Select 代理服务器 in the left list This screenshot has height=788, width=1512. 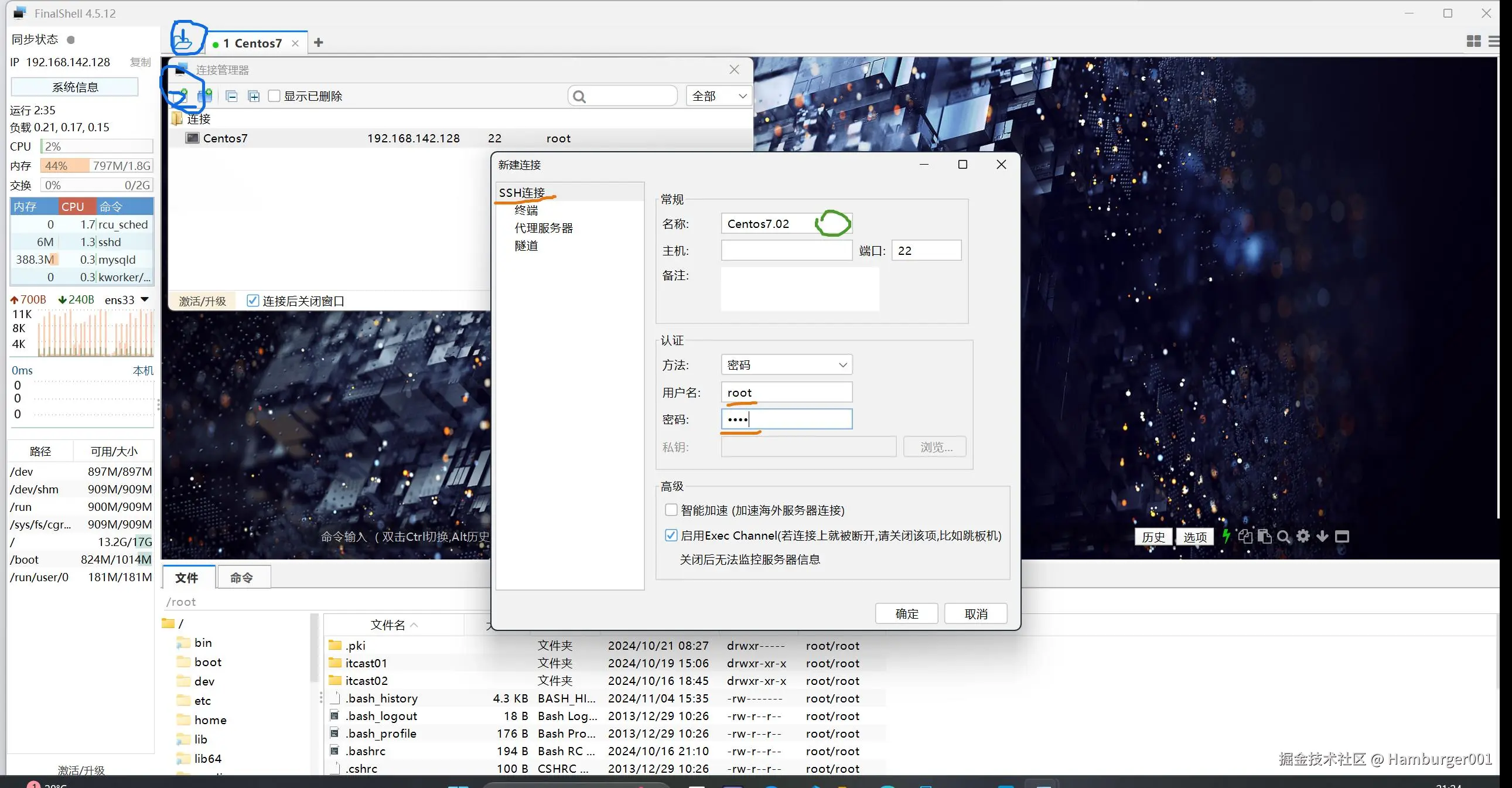tap(544, 228)
